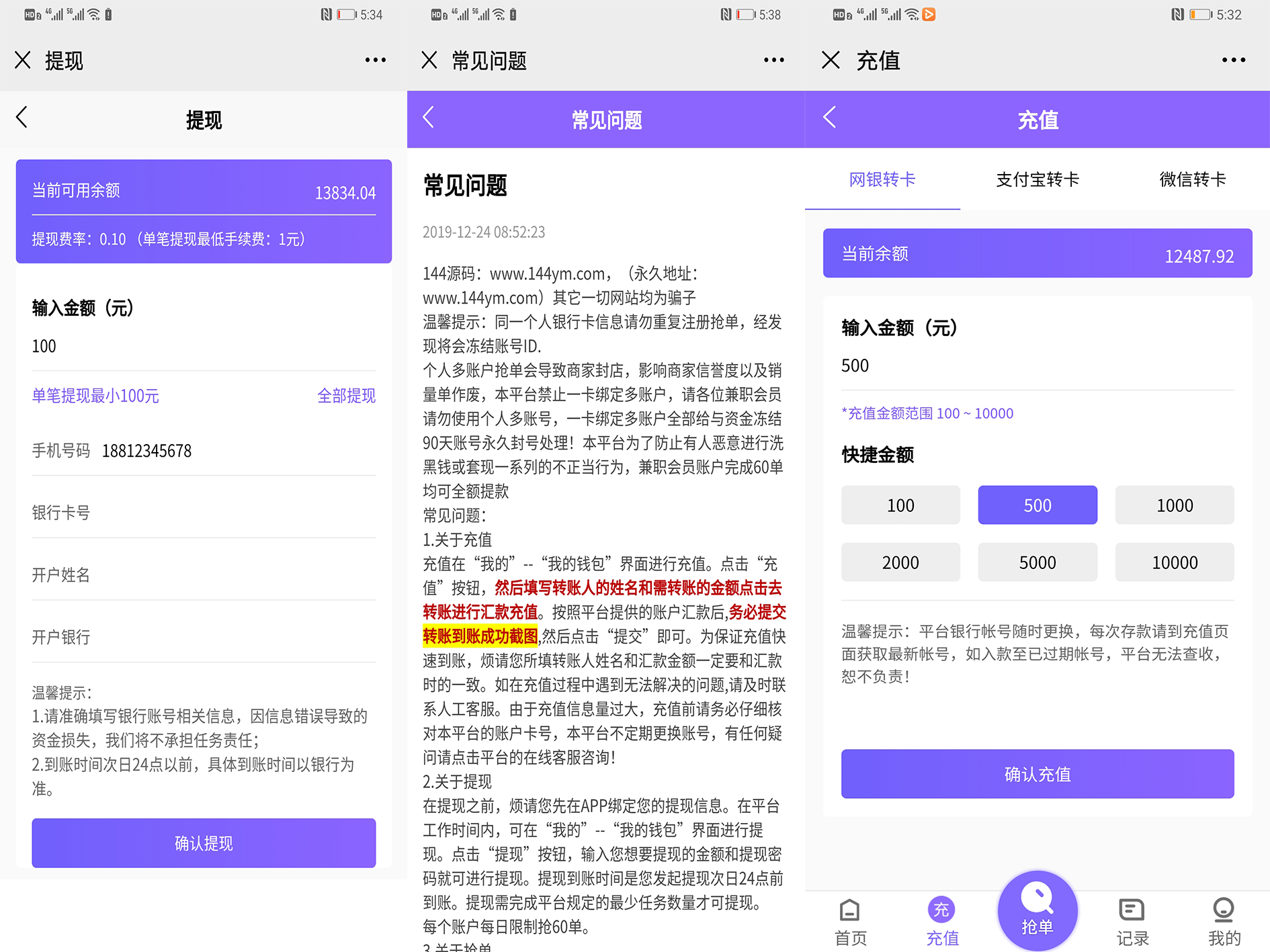The height and width of the screenshot is (952, 1270).
Task: Pick the 100 quick amount option
Action: pos(900,505)
